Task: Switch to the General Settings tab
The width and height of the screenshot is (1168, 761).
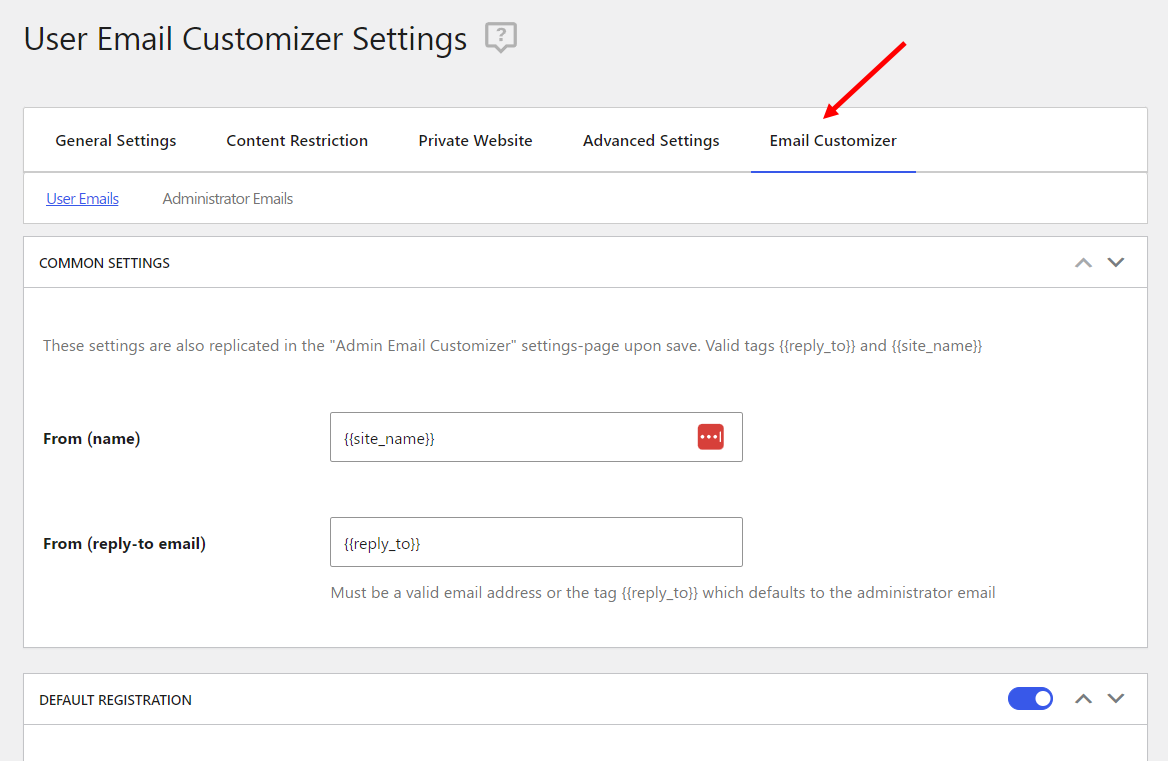Action: pos(116,141)
